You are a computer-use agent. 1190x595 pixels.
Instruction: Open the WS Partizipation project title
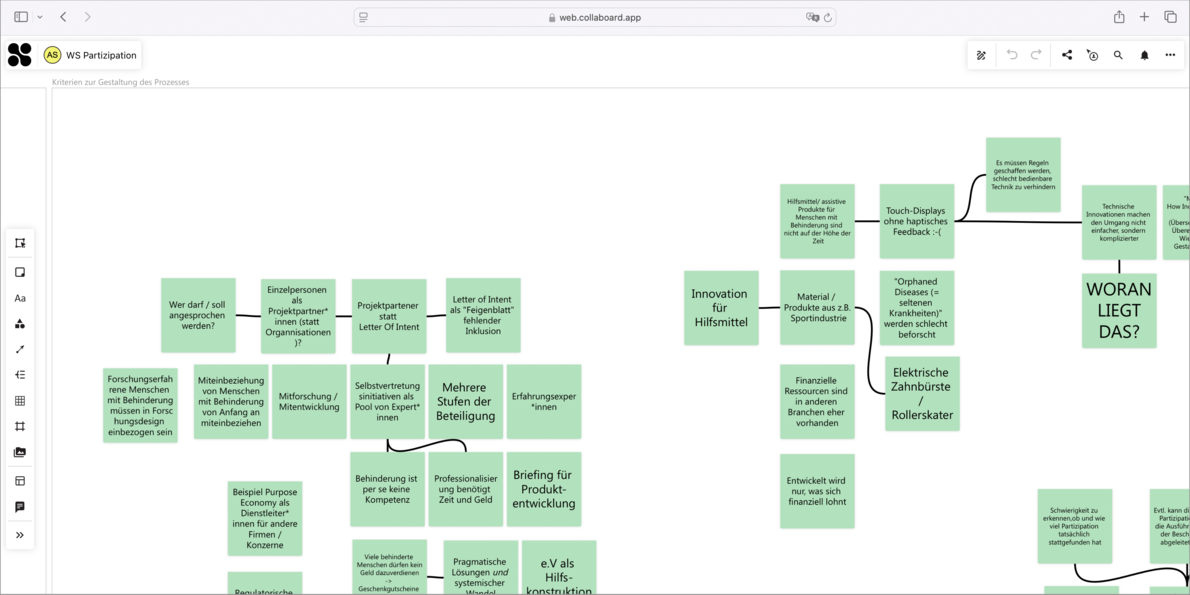click(x=101, y=55)
